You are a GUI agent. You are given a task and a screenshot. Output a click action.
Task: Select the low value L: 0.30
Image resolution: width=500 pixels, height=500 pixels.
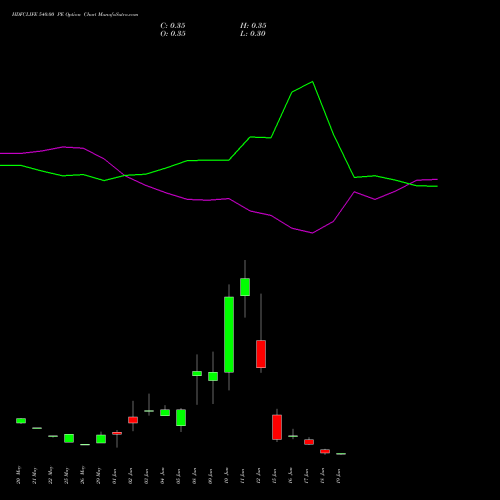point(253,34)
